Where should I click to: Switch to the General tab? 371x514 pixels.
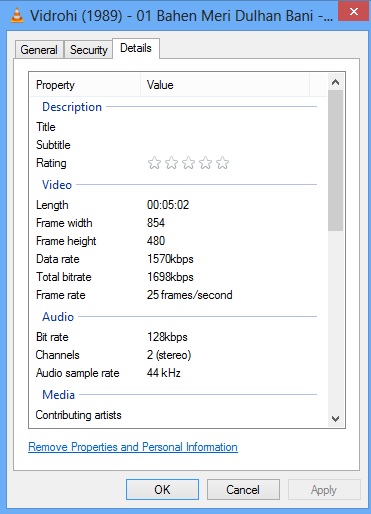(x=39, y=50)
